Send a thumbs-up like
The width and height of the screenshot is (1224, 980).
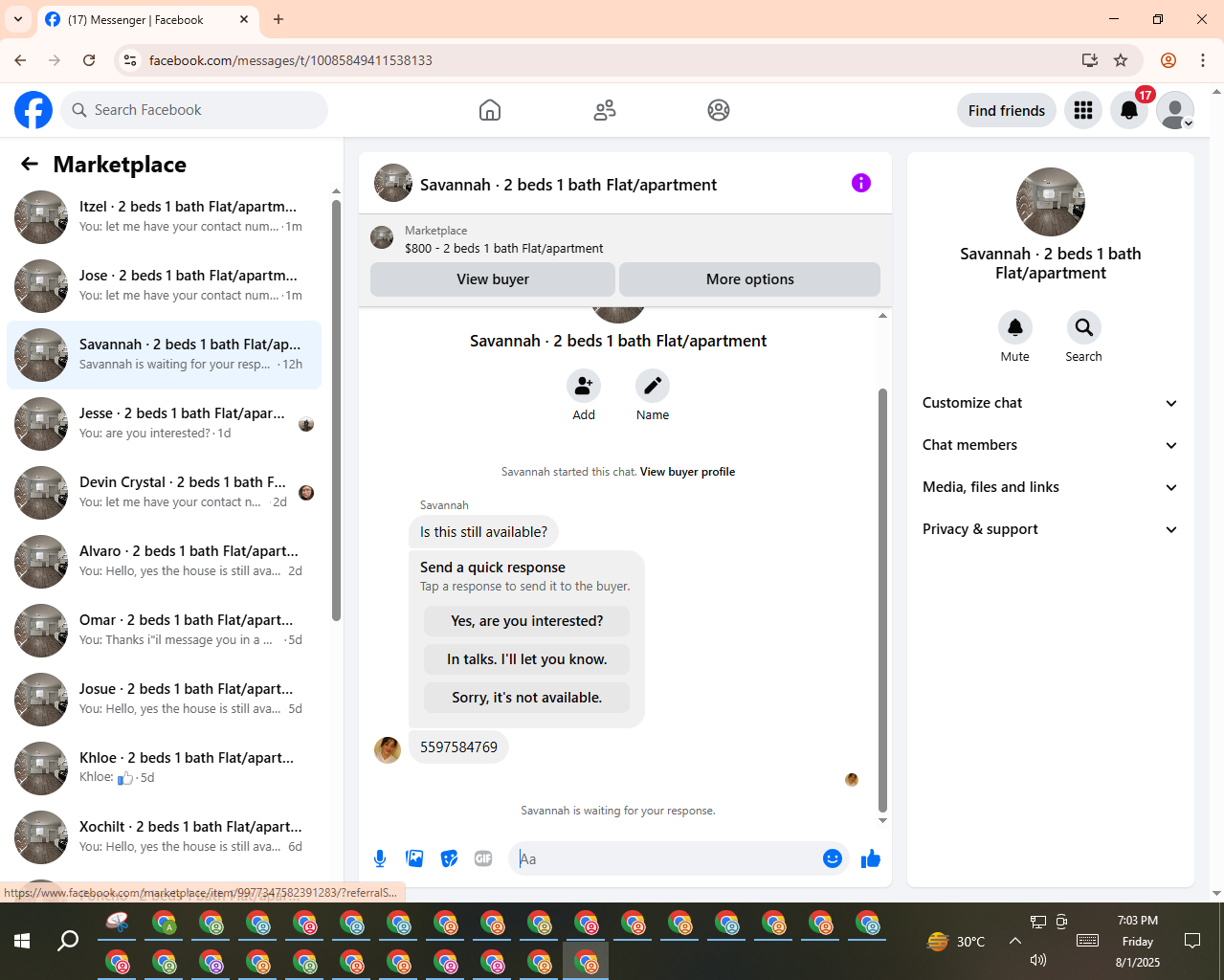coord(870,858)
